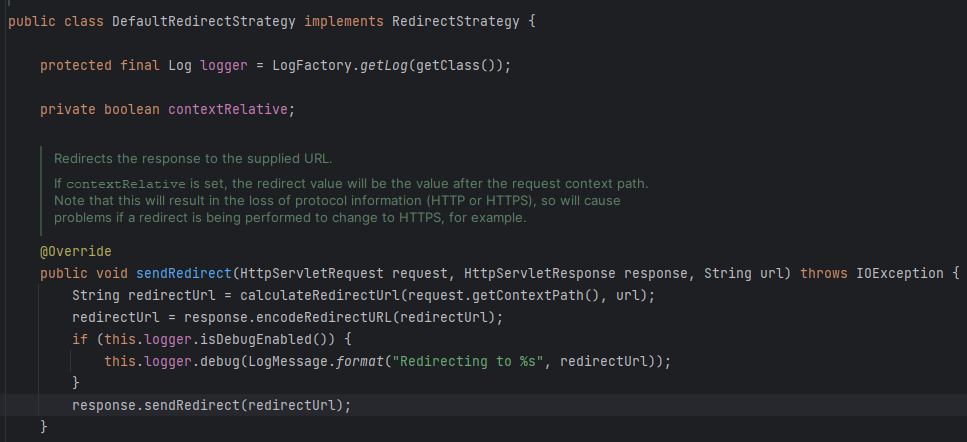
Task: Click the calculateRedirectUrl method call
Action: [320, 295]
